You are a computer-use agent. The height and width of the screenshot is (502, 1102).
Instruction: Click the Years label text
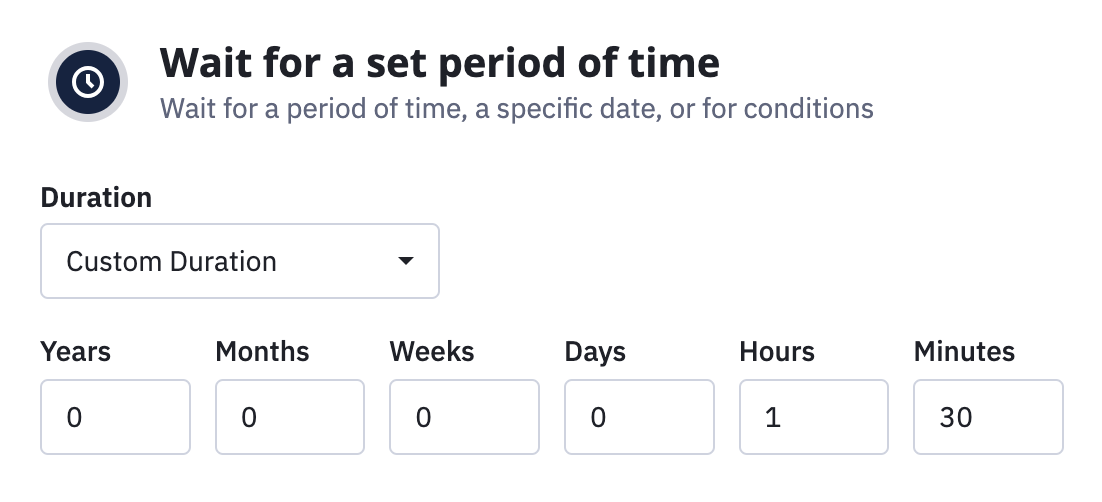point(76,352)
